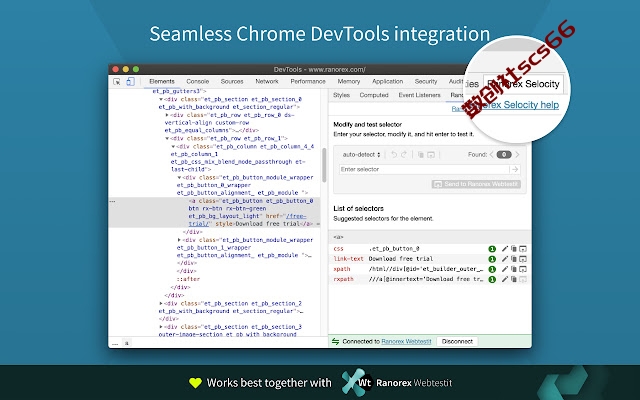The image size is (640, 400).
Task: Click the connection status arrows icon
Action: (x=336, y=341)
